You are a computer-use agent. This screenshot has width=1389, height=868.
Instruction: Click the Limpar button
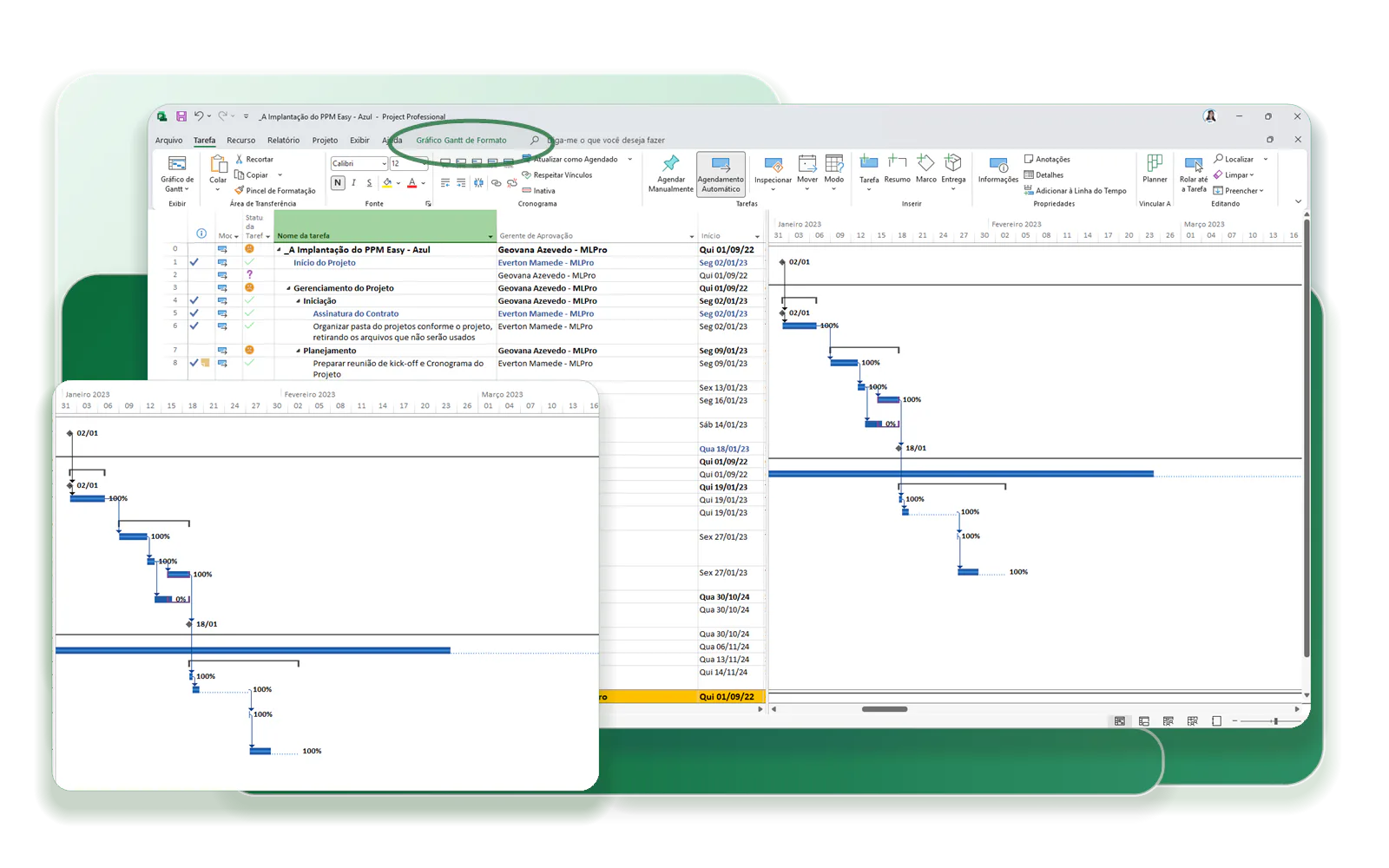1234,175
